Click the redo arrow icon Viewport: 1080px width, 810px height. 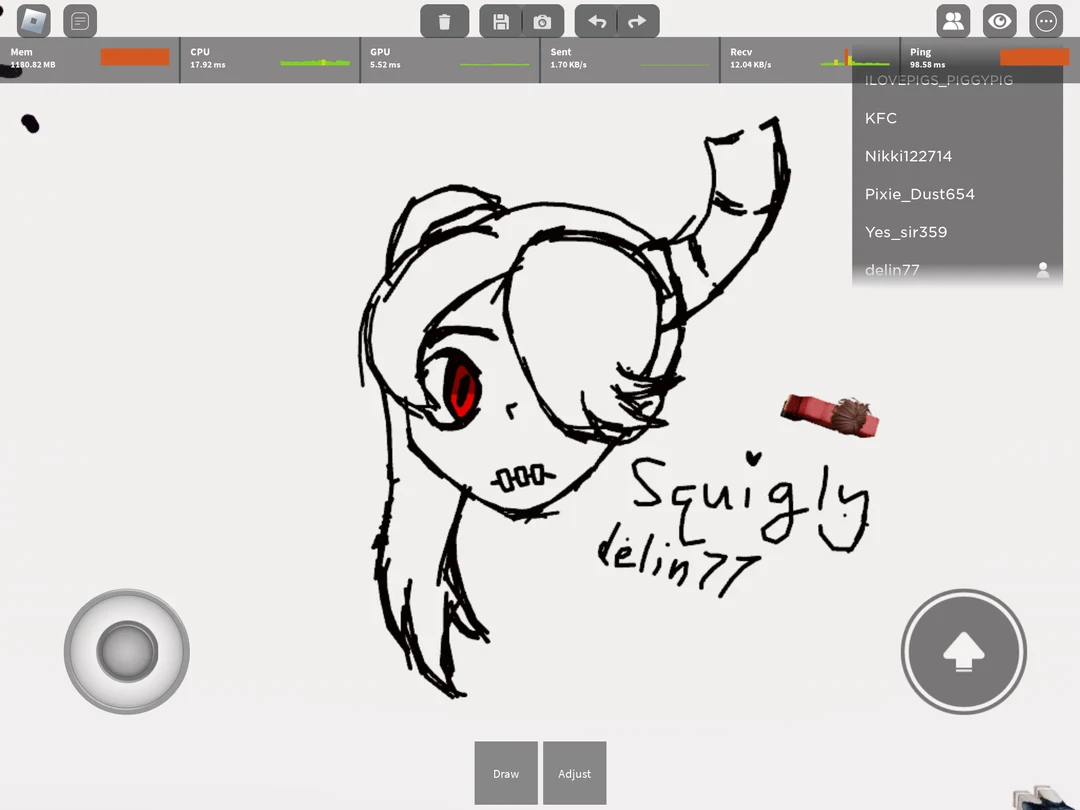[x=638, y=20]
